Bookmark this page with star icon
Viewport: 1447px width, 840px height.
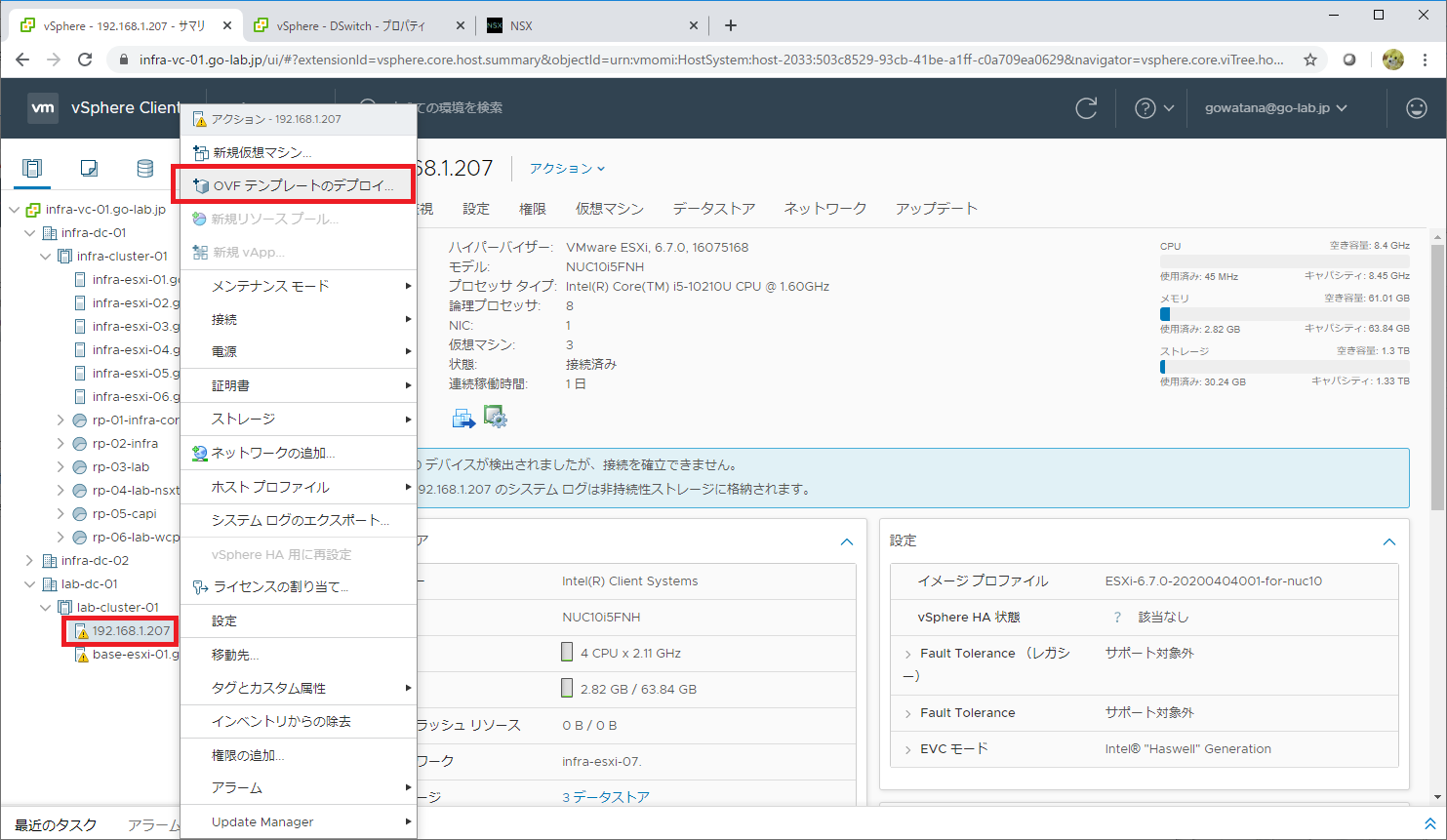point(1310,60)
